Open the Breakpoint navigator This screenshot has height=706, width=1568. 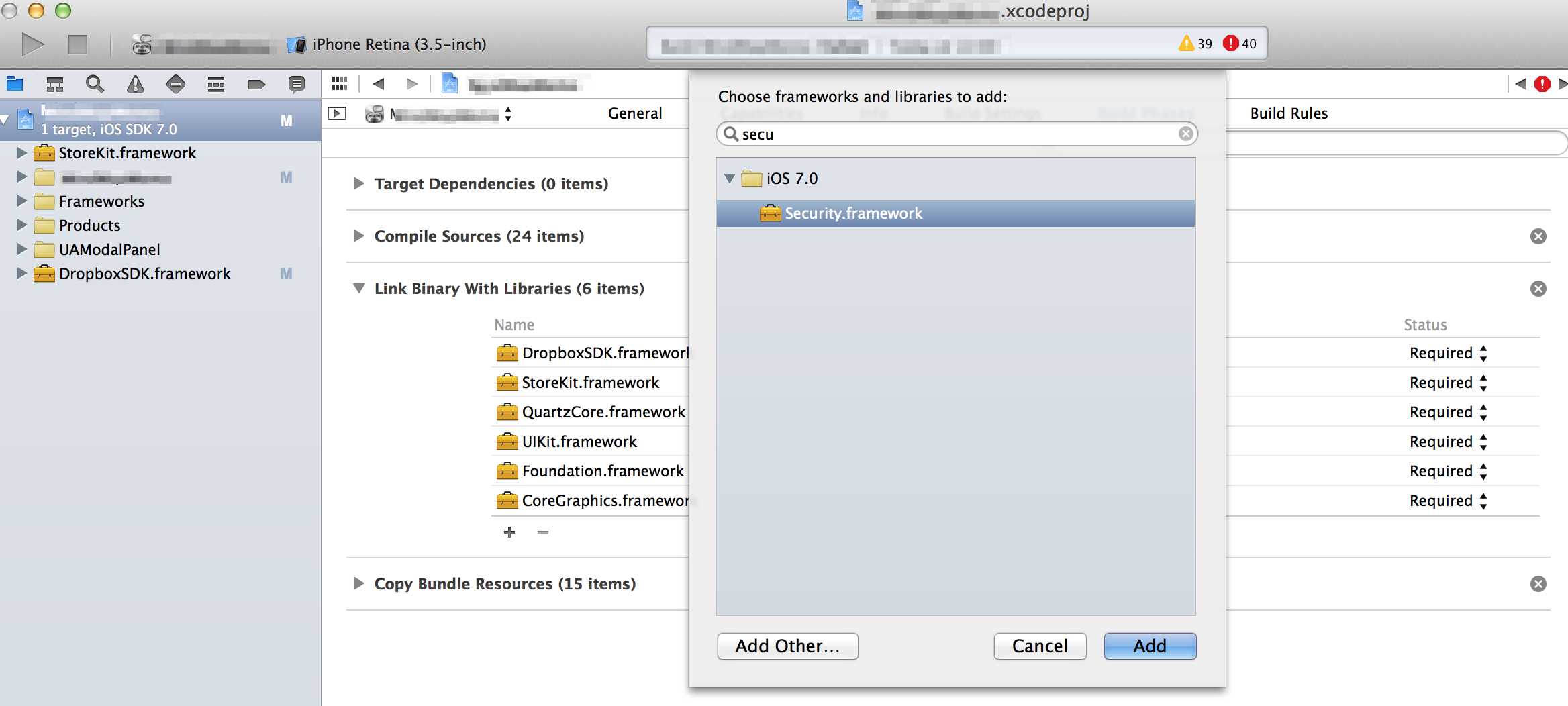point(256,84)
